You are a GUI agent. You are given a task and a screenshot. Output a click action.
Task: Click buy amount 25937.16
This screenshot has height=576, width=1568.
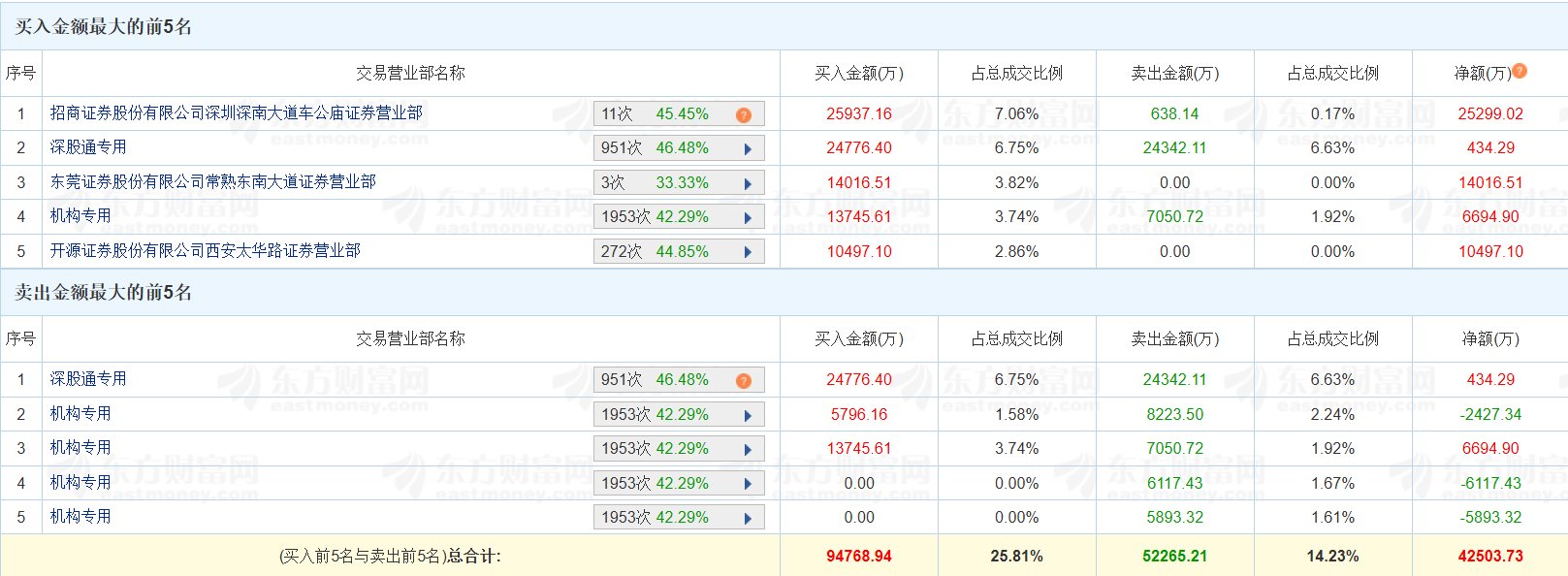859,113
